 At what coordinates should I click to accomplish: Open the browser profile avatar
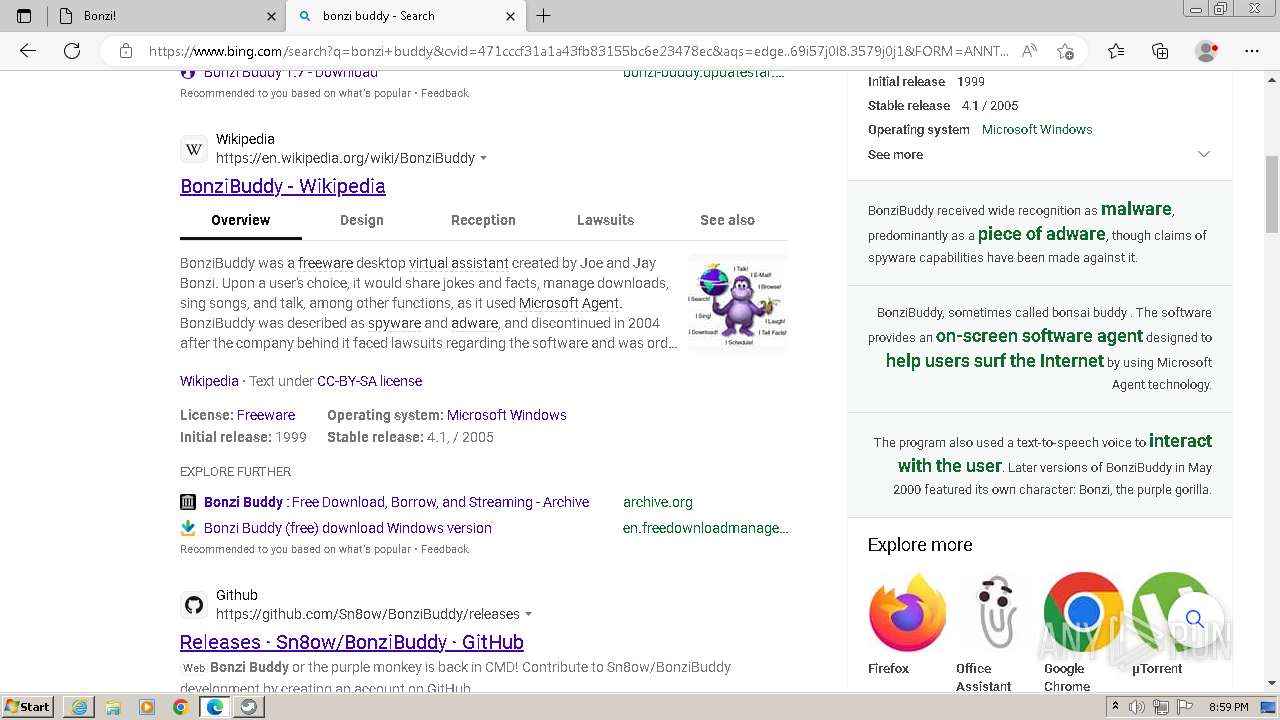[x=1206, y=51]
